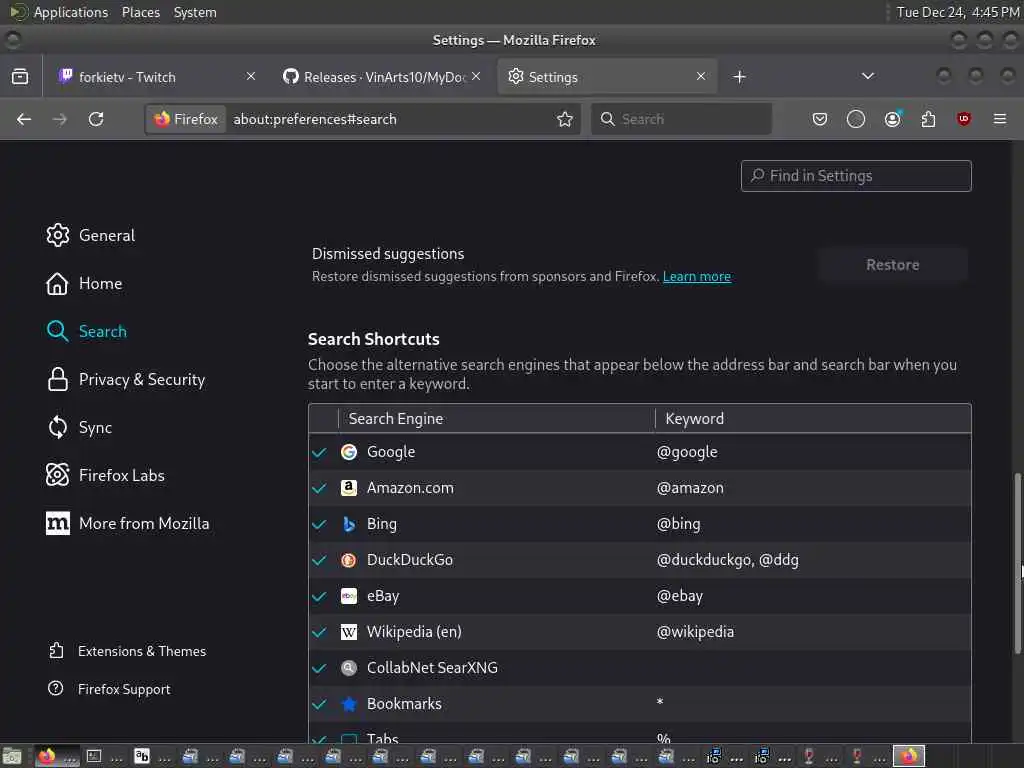Open the Firefox account icon
The width and height of the screenshot is (1024, 768).
(892, 119)
